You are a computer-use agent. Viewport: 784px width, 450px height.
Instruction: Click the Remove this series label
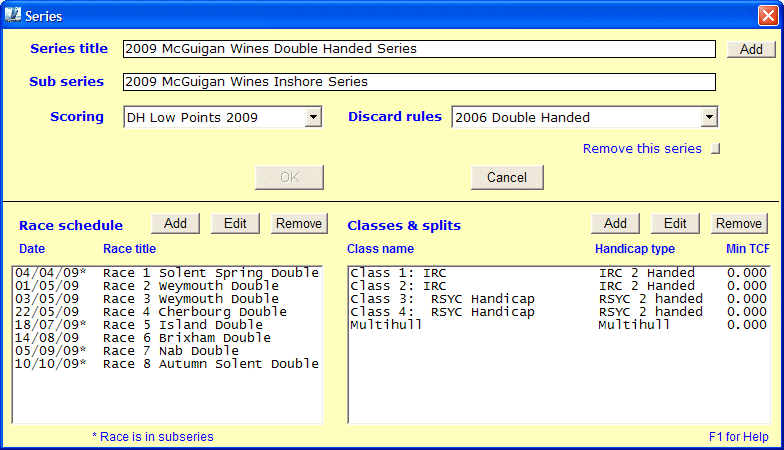tap(642, 149)
